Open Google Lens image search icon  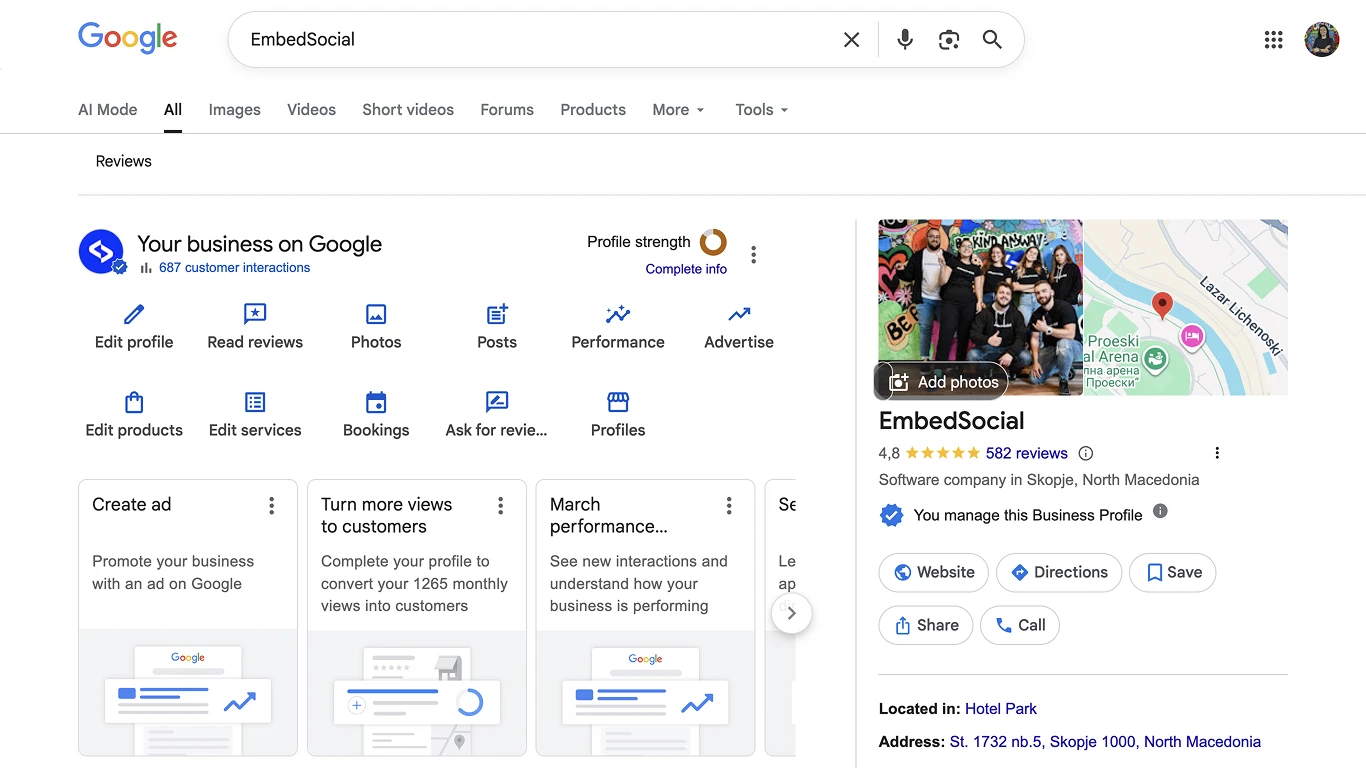pyautogui.click(x=948, y=39)
